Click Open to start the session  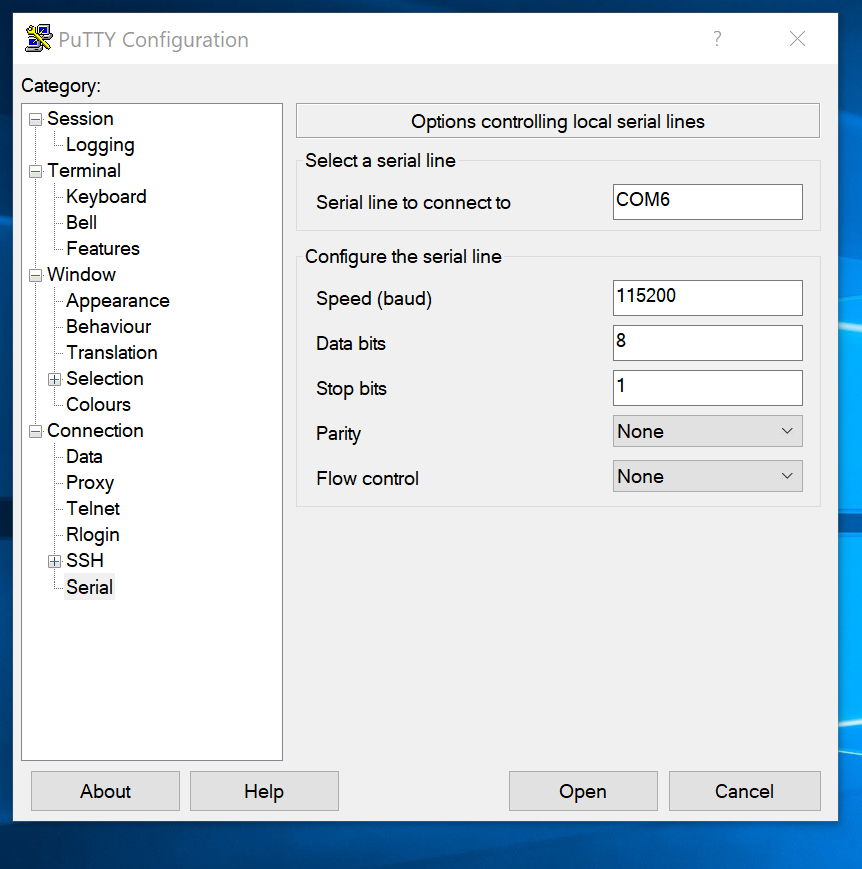[583, 791]
